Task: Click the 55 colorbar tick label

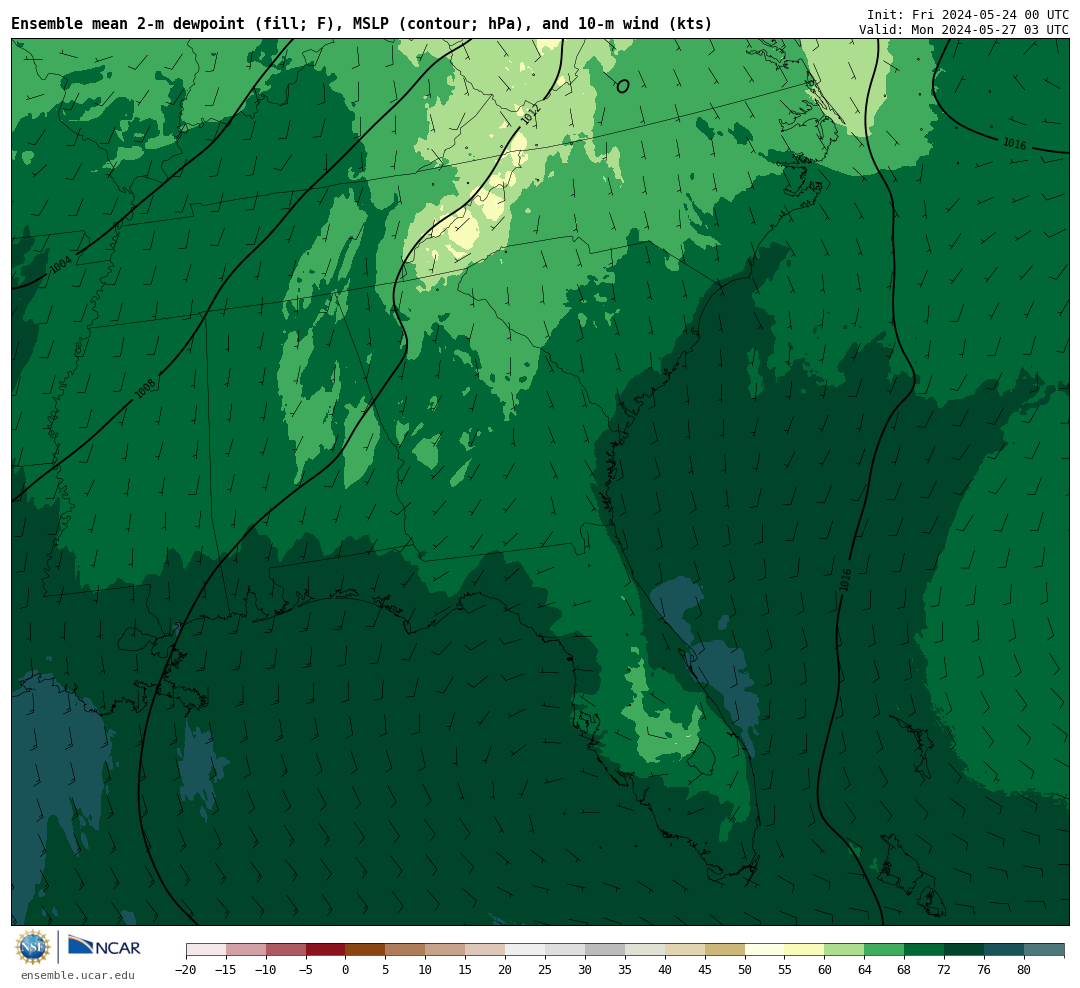Action: point(785,970)
